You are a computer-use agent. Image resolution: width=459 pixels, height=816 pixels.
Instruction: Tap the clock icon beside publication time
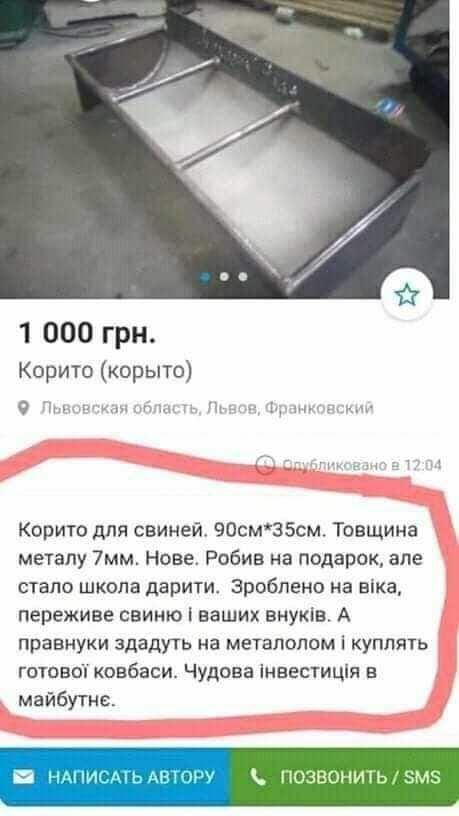pyautogui.click(x=265, y=464)
